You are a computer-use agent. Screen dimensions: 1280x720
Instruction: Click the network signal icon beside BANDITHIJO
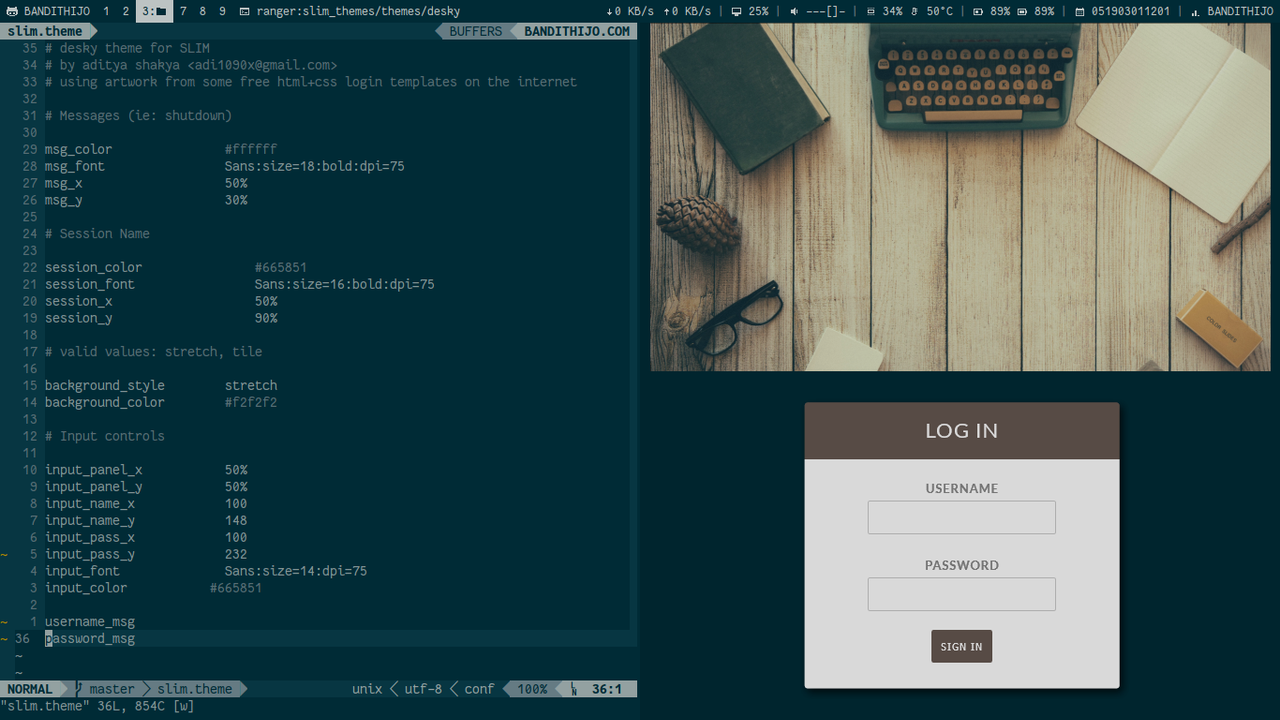(x=1196, y=11)
